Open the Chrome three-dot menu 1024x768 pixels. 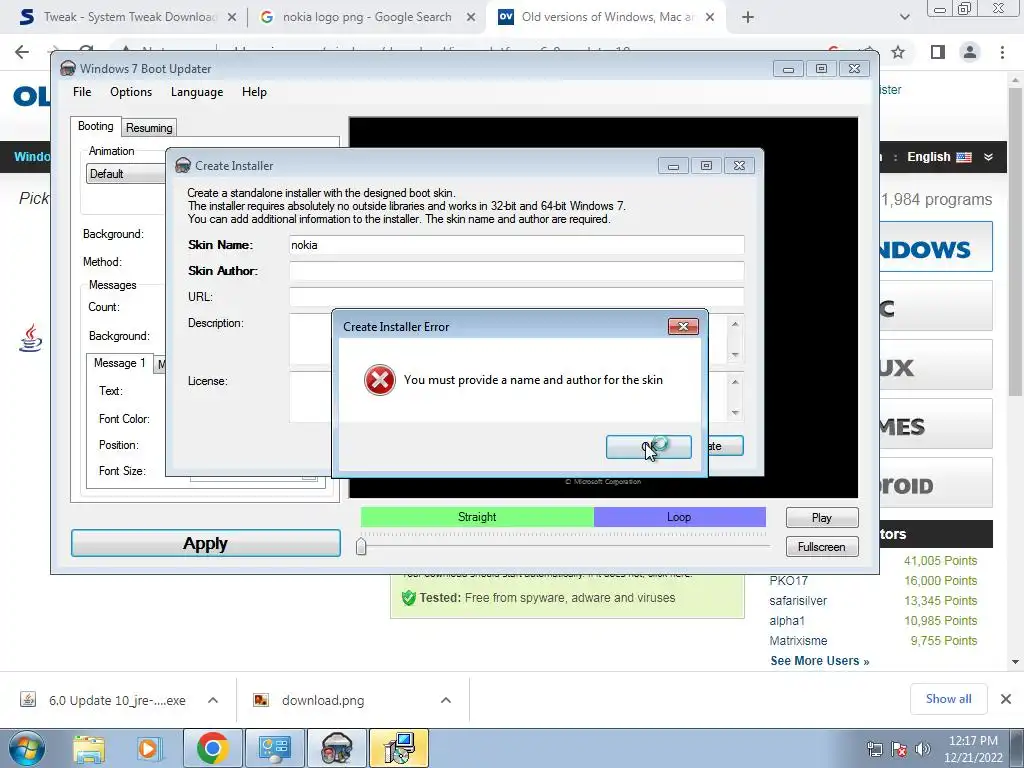click(x=1002, y=52)
